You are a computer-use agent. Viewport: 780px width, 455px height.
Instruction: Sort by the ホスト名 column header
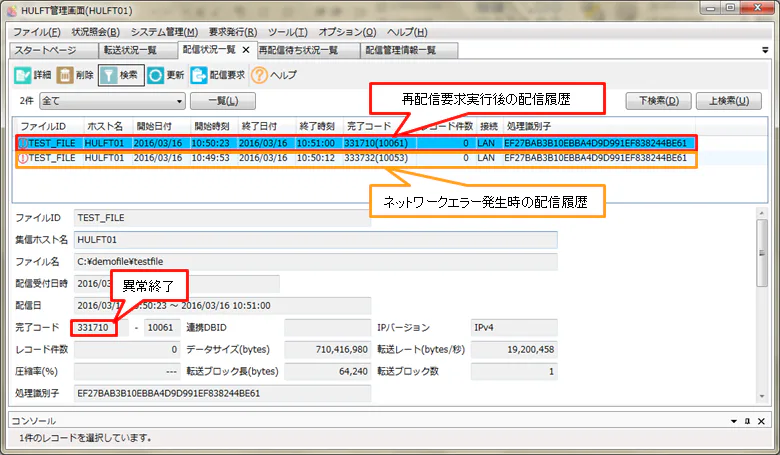[x=107, y=126]
